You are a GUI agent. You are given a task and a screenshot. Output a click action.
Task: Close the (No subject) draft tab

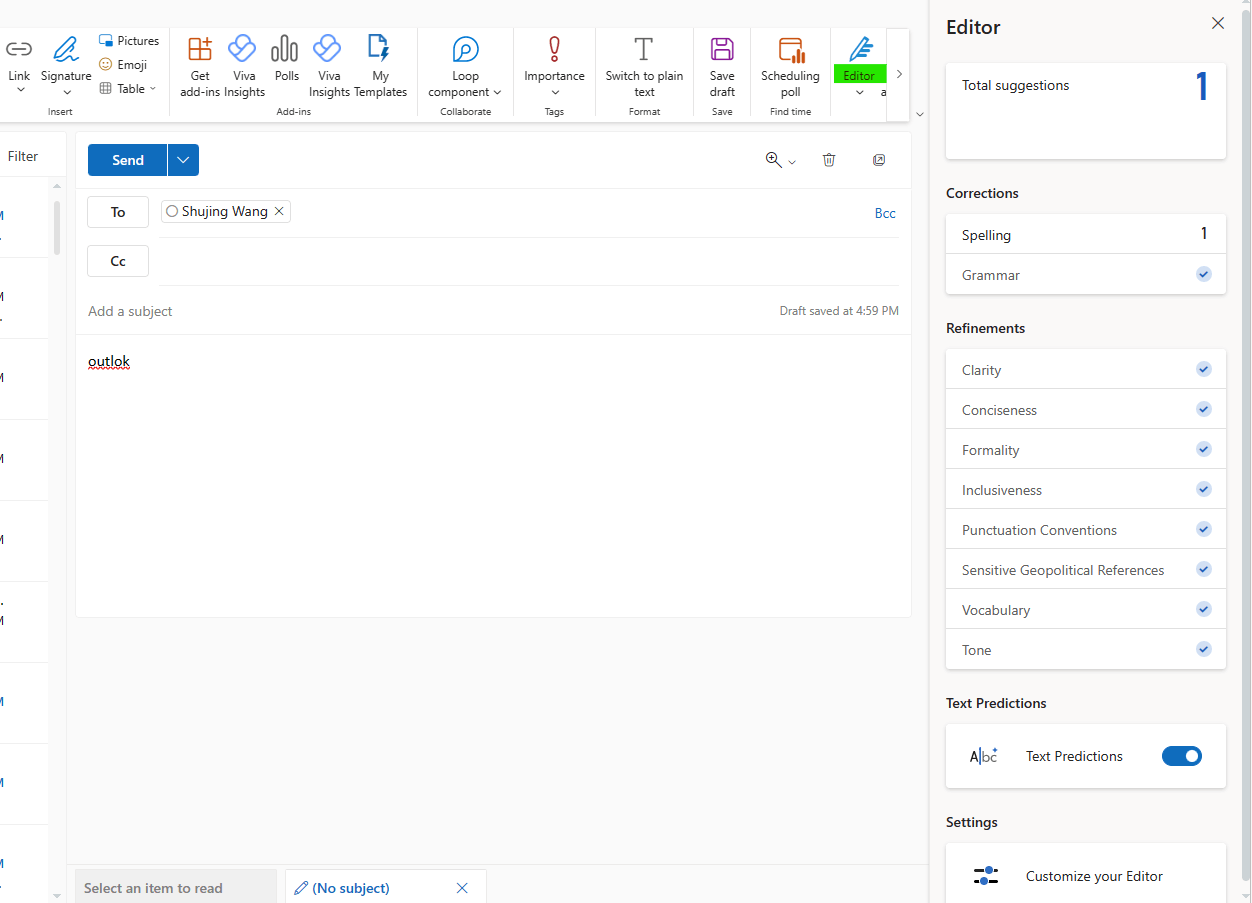coord(462,888)
